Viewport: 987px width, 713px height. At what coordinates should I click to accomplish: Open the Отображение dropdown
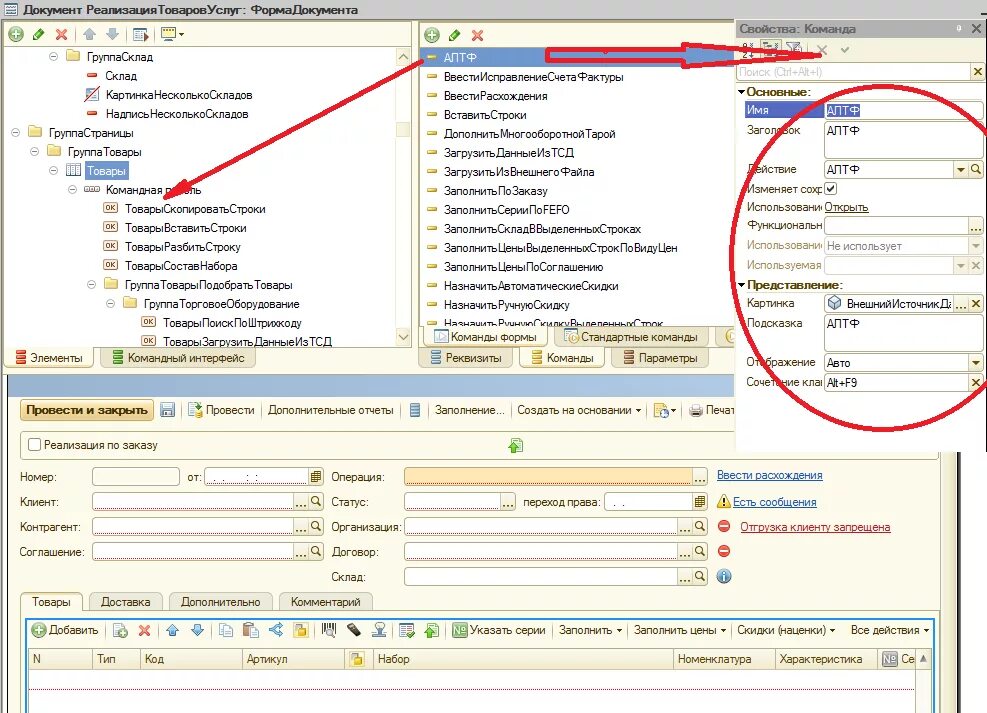click(x=976, y=362)
